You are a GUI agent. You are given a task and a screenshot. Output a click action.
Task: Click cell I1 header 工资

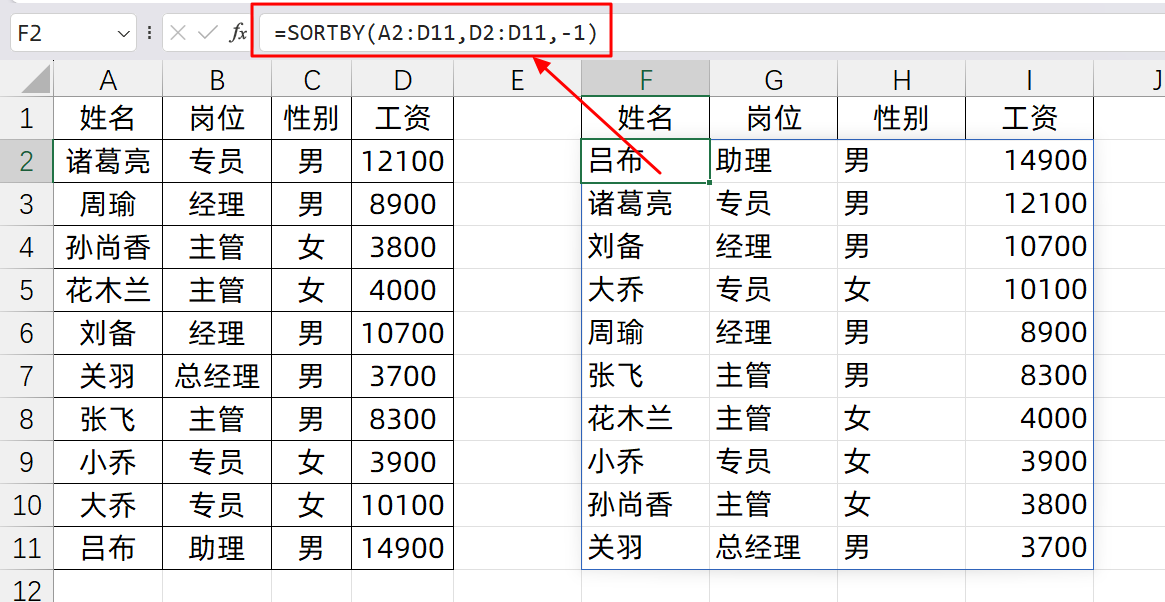click(1030, 118)
